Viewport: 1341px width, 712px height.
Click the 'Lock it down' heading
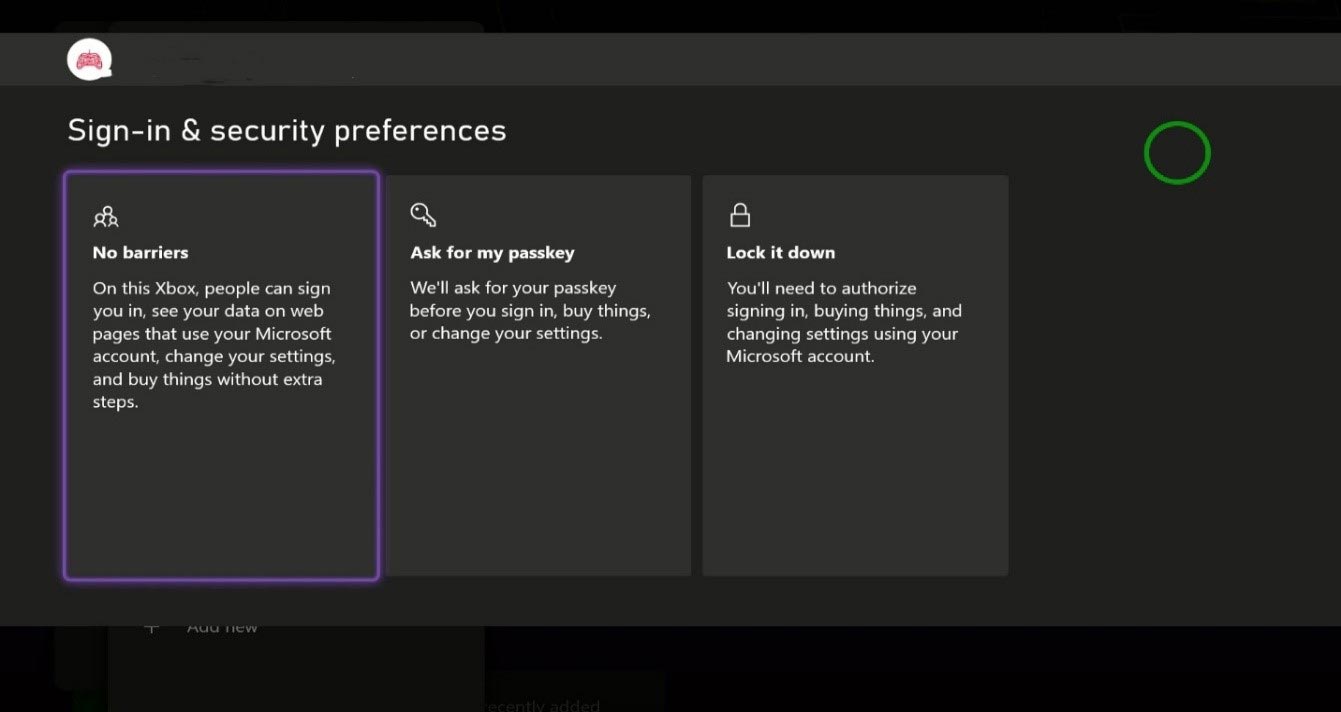click(x=781, y=253)
